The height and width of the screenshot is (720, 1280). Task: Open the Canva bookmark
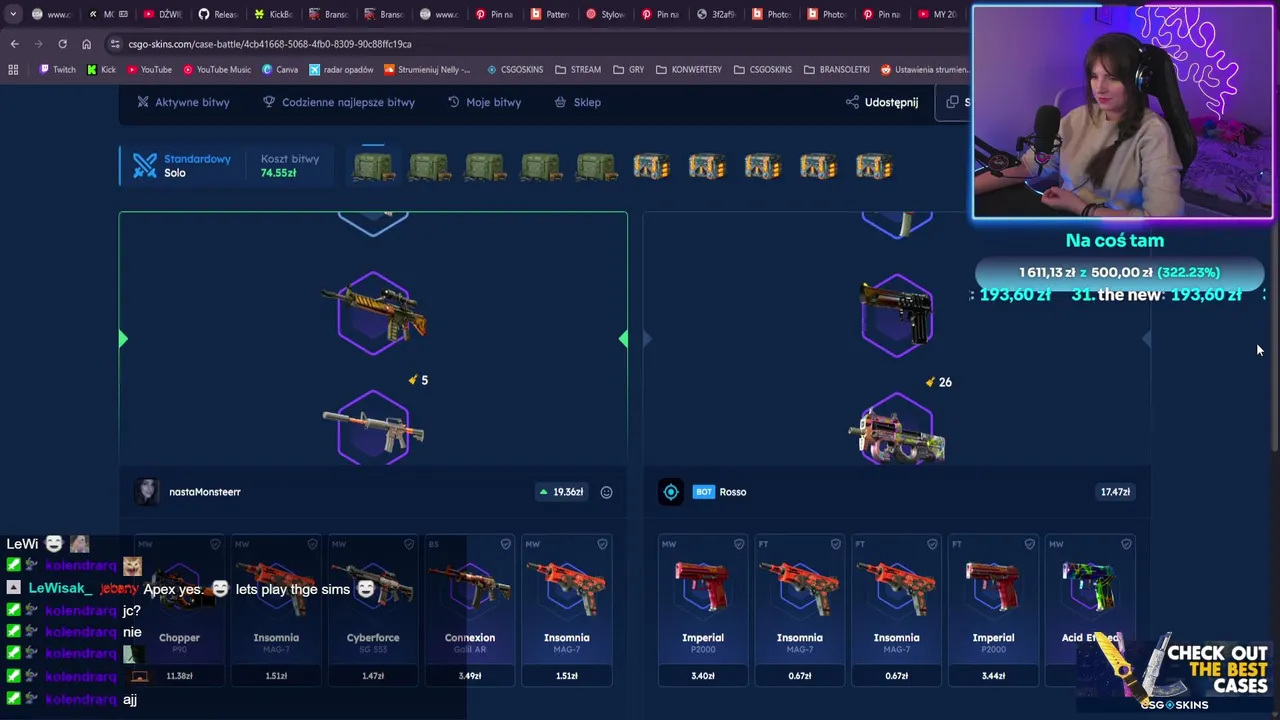coord(280,70)
